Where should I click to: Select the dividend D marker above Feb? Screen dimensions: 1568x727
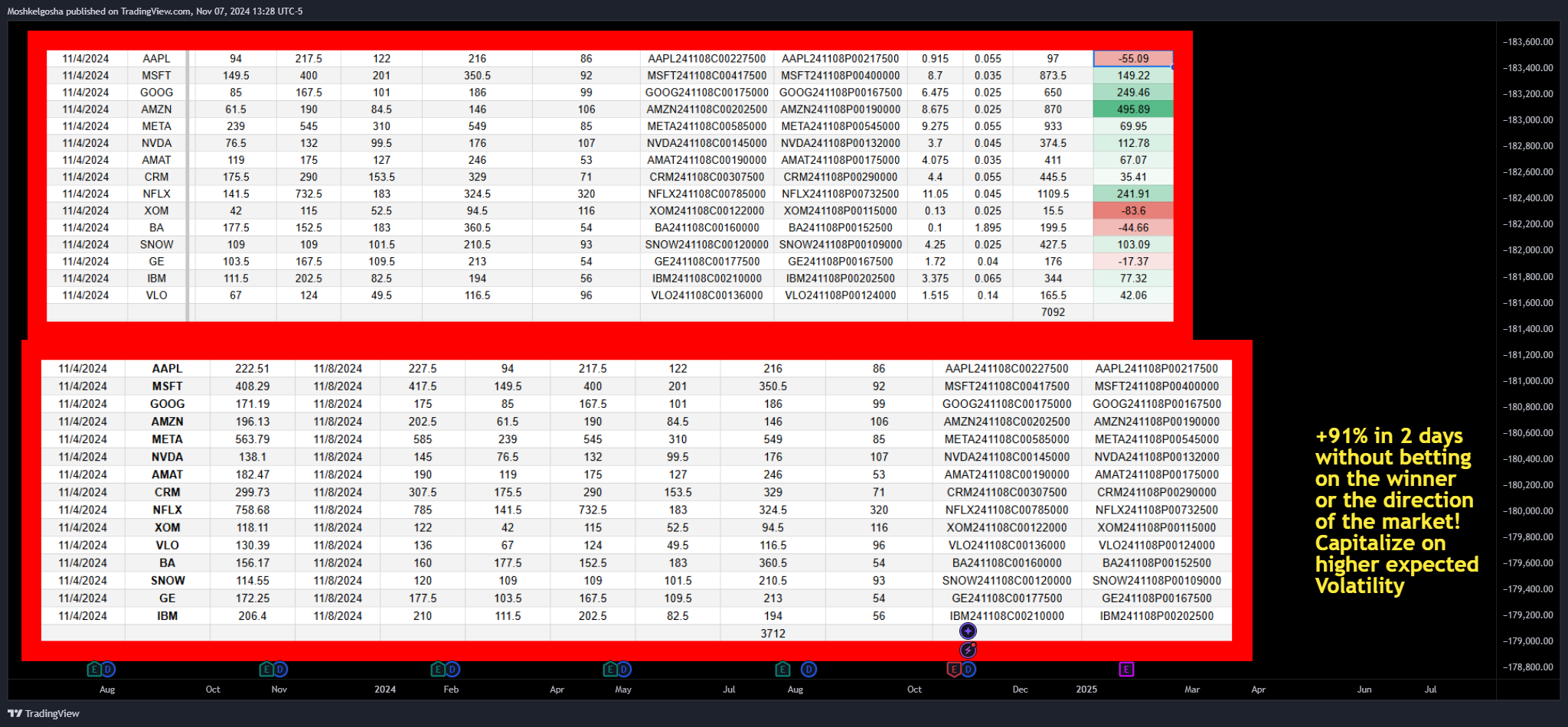pos(452,670)
